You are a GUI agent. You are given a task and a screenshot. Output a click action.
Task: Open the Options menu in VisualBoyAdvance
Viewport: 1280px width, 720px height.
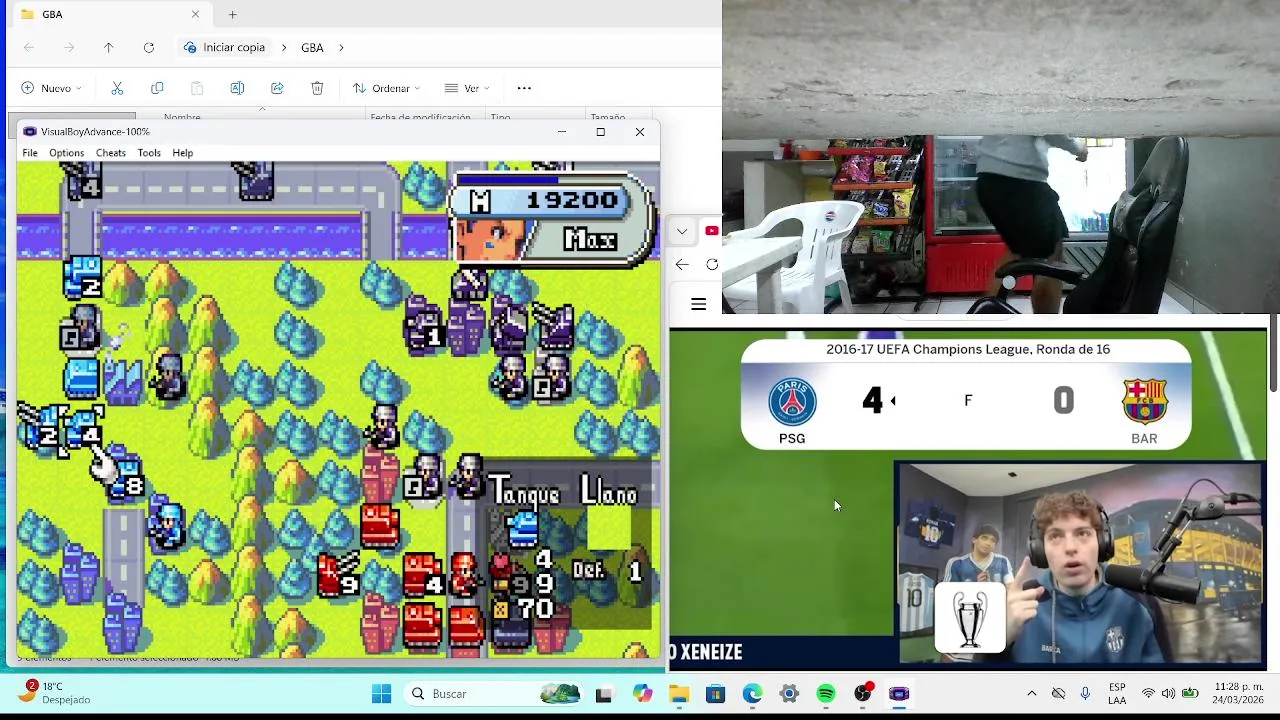(66, 153)
